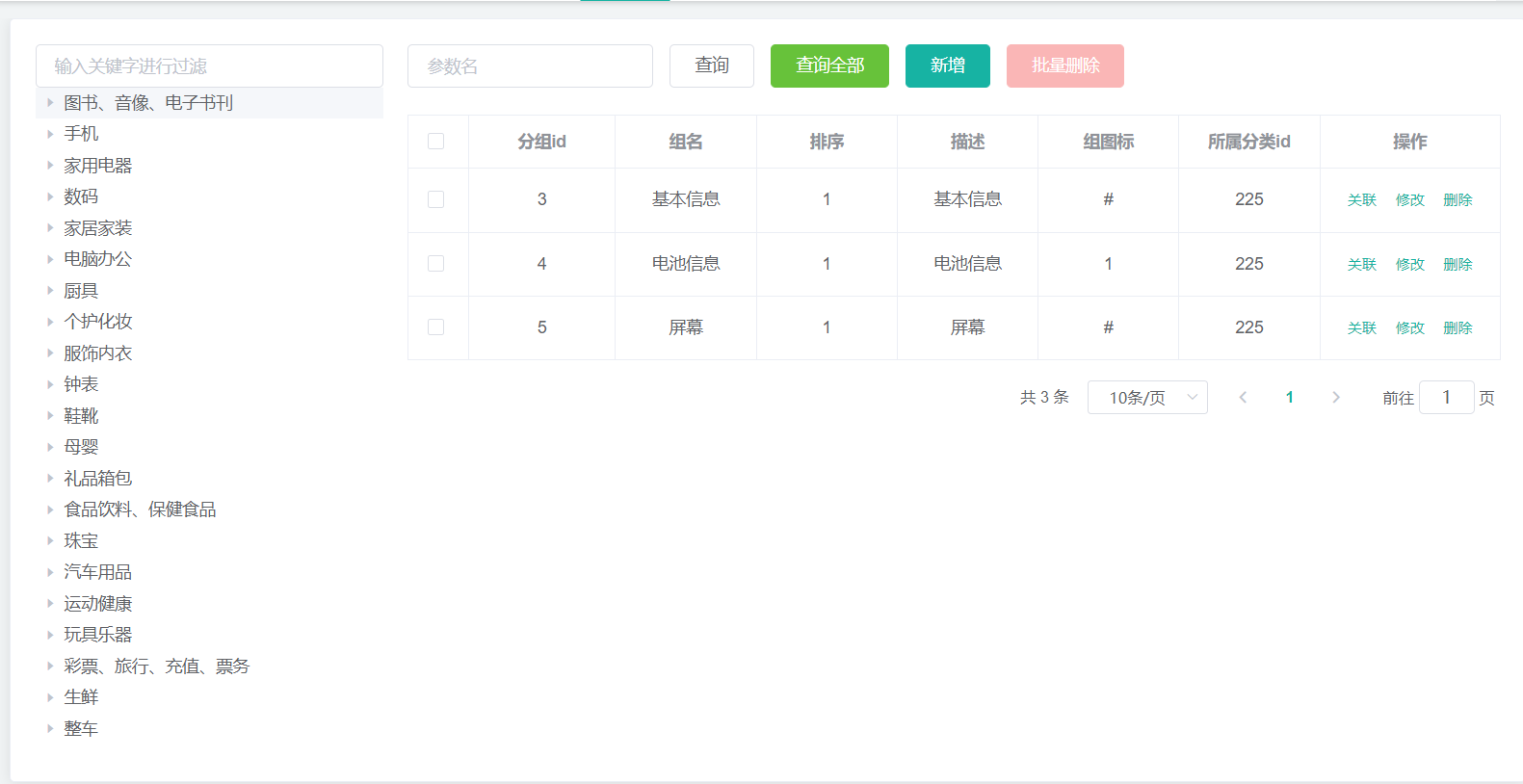This screenshot has width=1523, height=784.
Task: Open the 10条/页 page size dropdown
Action: click(x=1147, y=397)
